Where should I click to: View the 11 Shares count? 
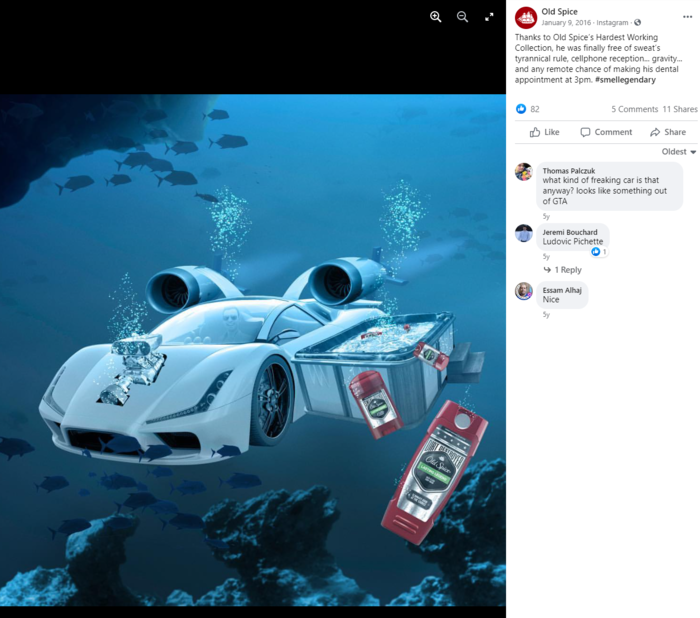[x=680, y=109]
